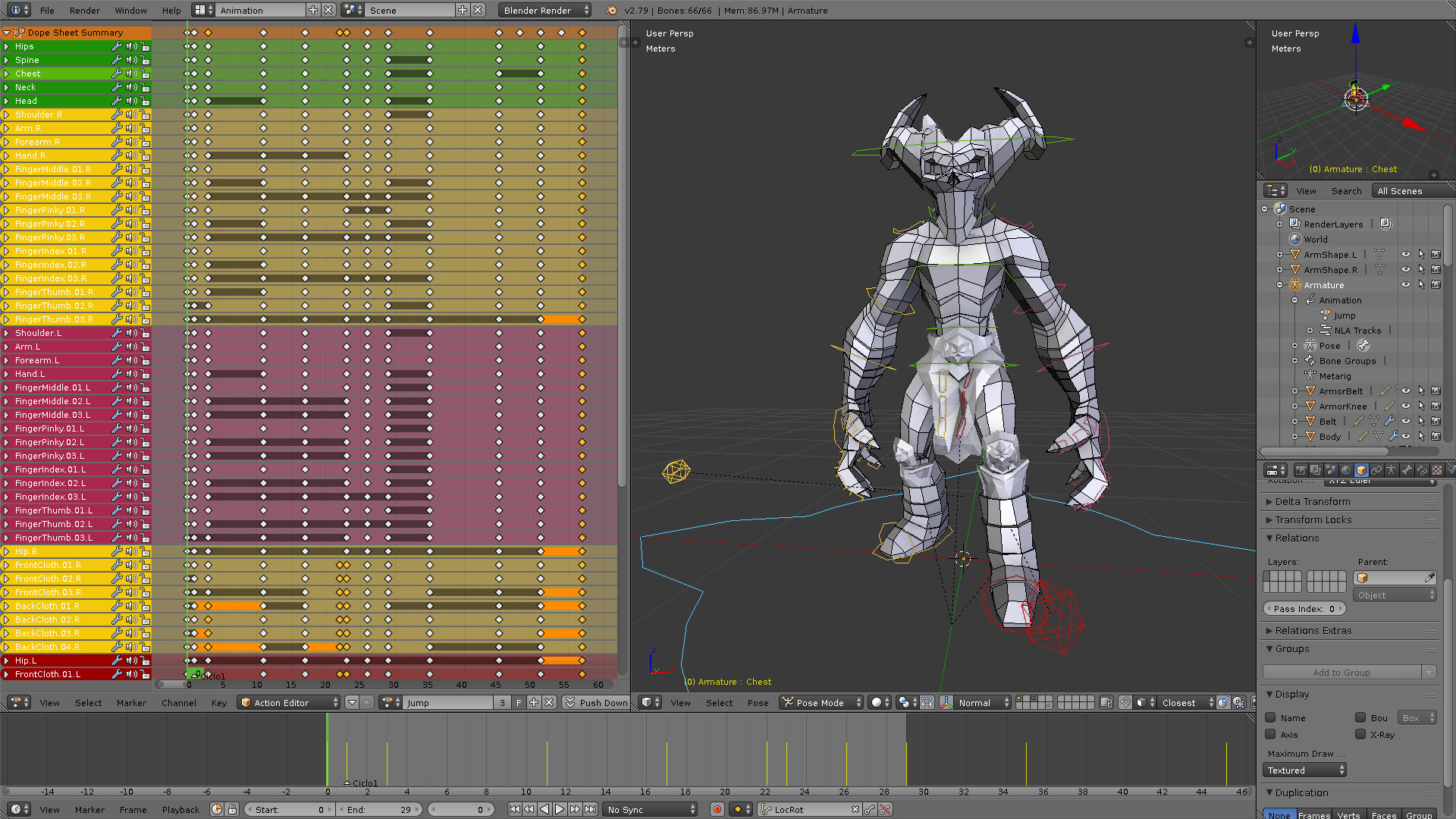Insert keyframes with the key icon next to LocRot
This screenshot has width=1456, height=819.
tap(871, 810)
